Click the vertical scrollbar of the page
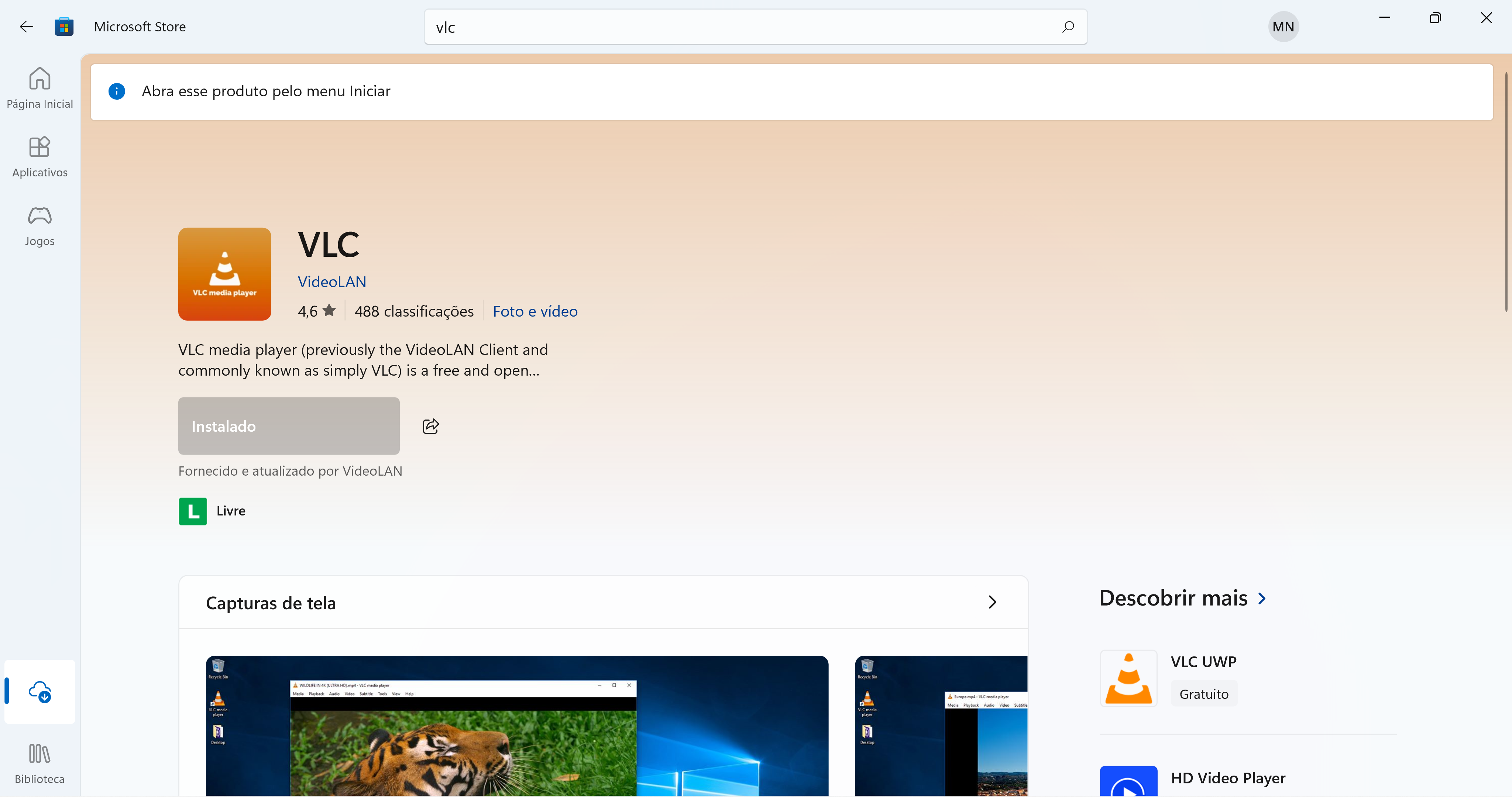This screenshot has height=797, width=1512. 1507,192
